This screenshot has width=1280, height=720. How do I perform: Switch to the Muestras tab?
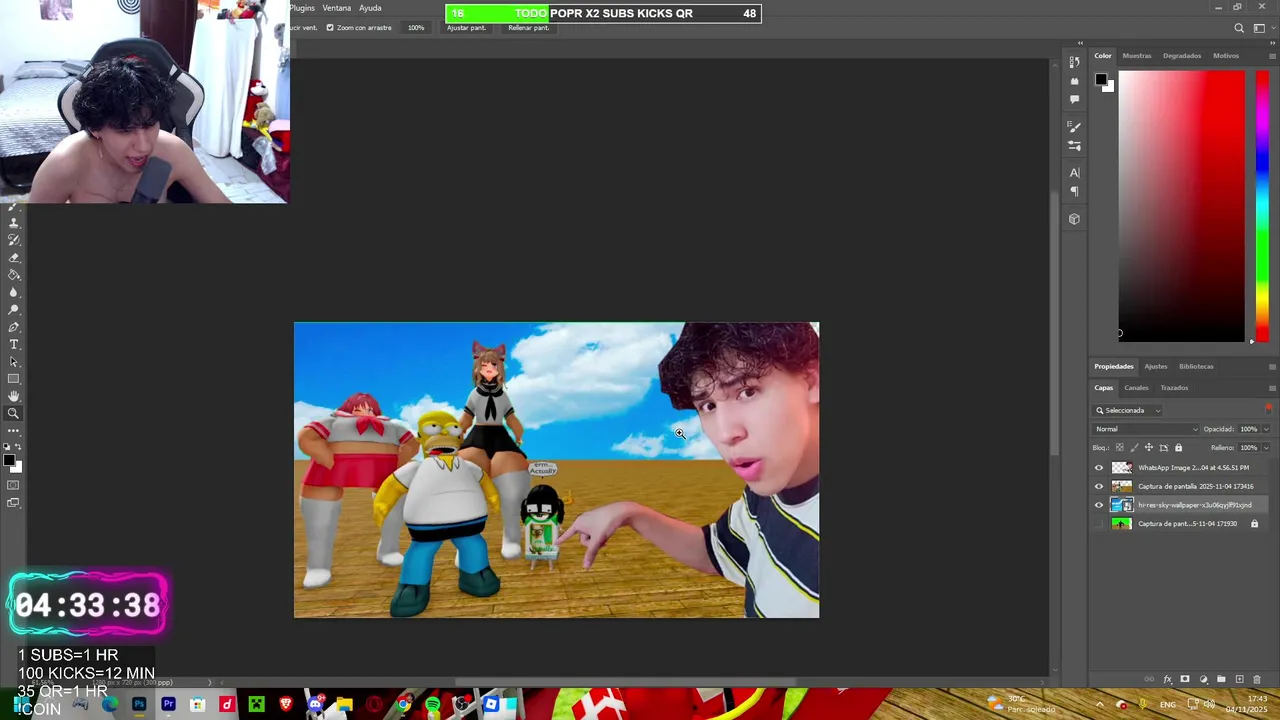1137,56
